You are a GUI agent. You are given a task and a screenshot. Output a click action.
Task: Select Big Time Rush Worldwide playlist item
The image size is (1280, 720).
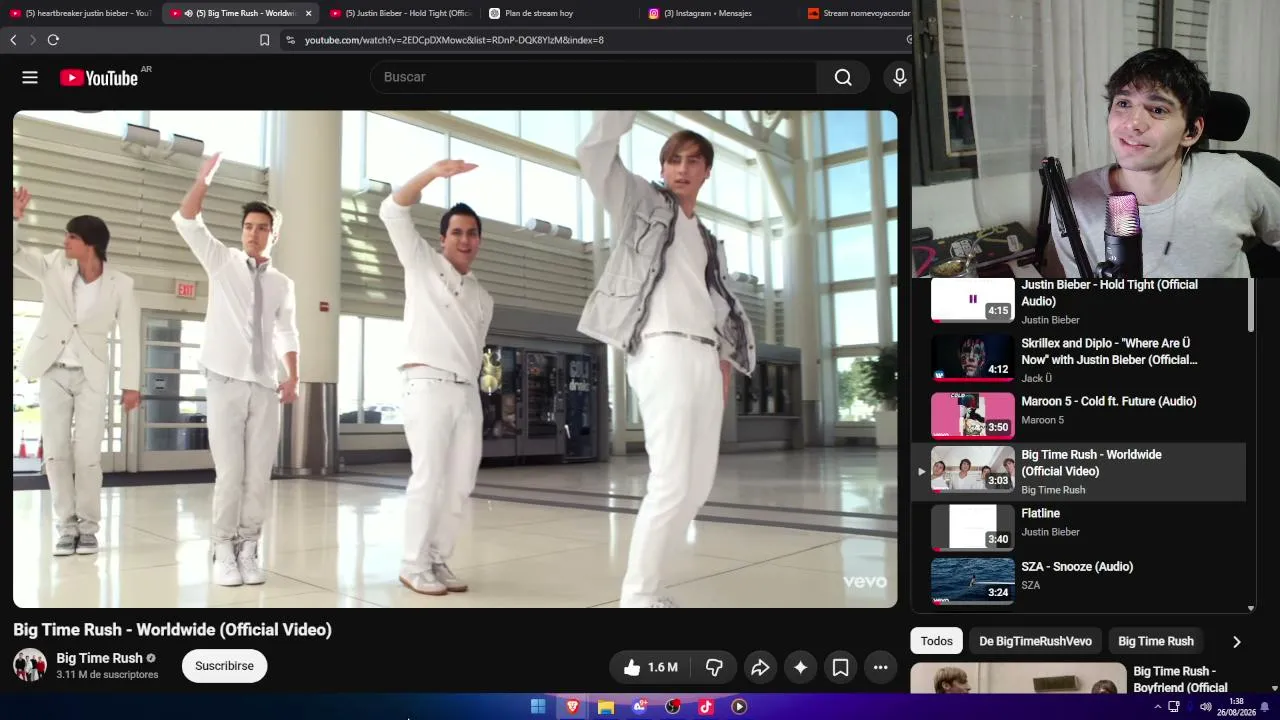(x=1079, y=471)
